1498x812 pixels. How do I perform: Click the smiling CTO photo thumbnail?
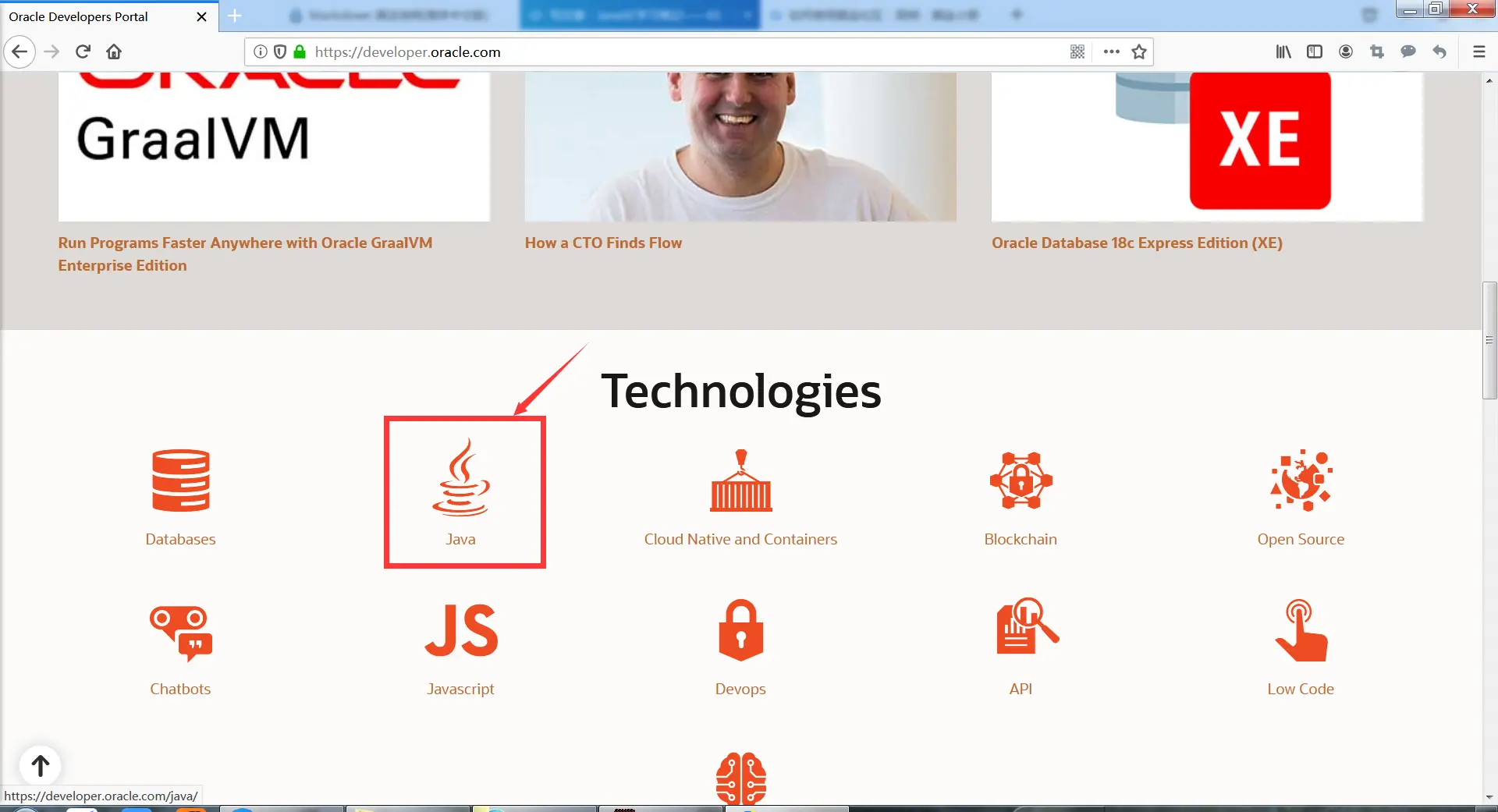740,147
